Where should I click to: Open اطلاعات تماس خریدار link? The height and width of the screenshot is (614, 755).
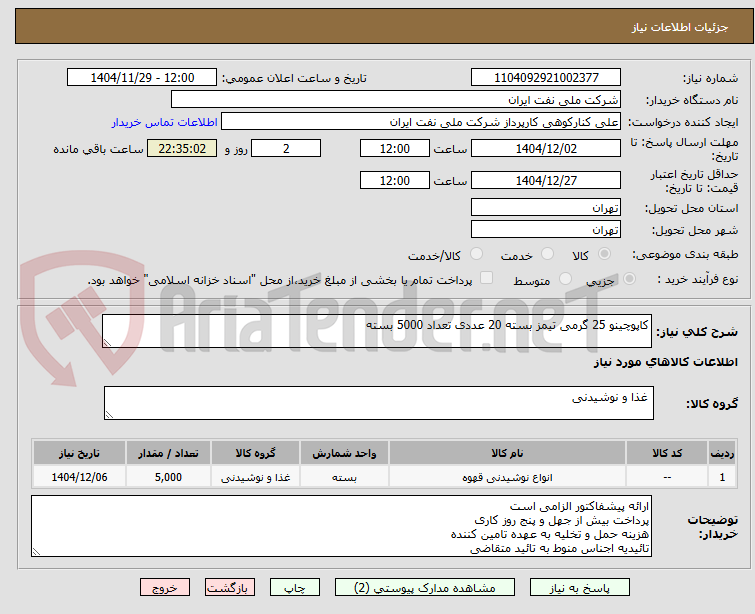(x=165, y=122)
